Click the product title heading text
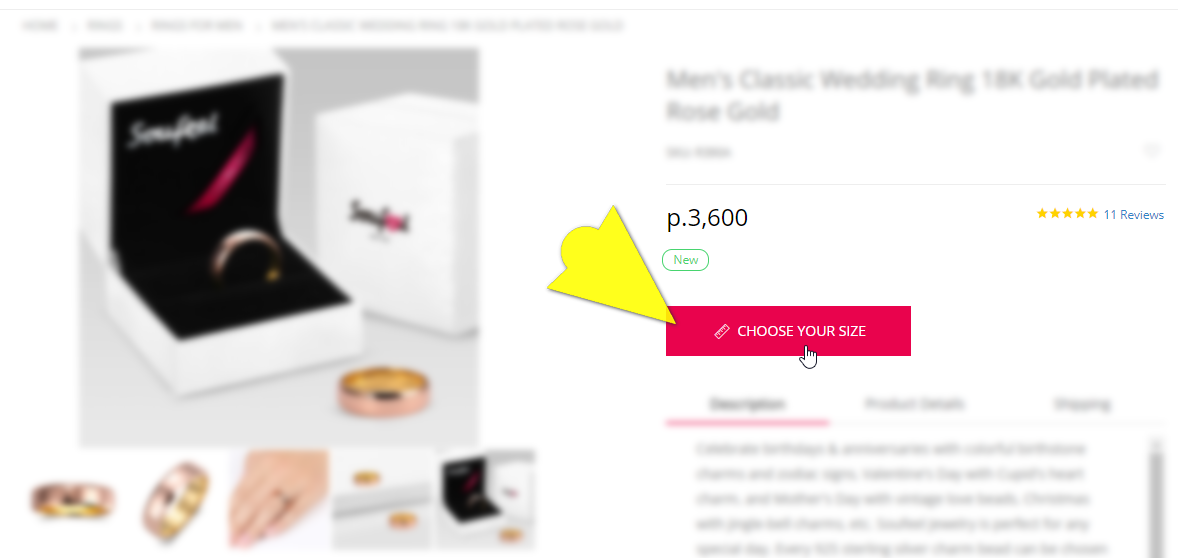 click(913, 95)
